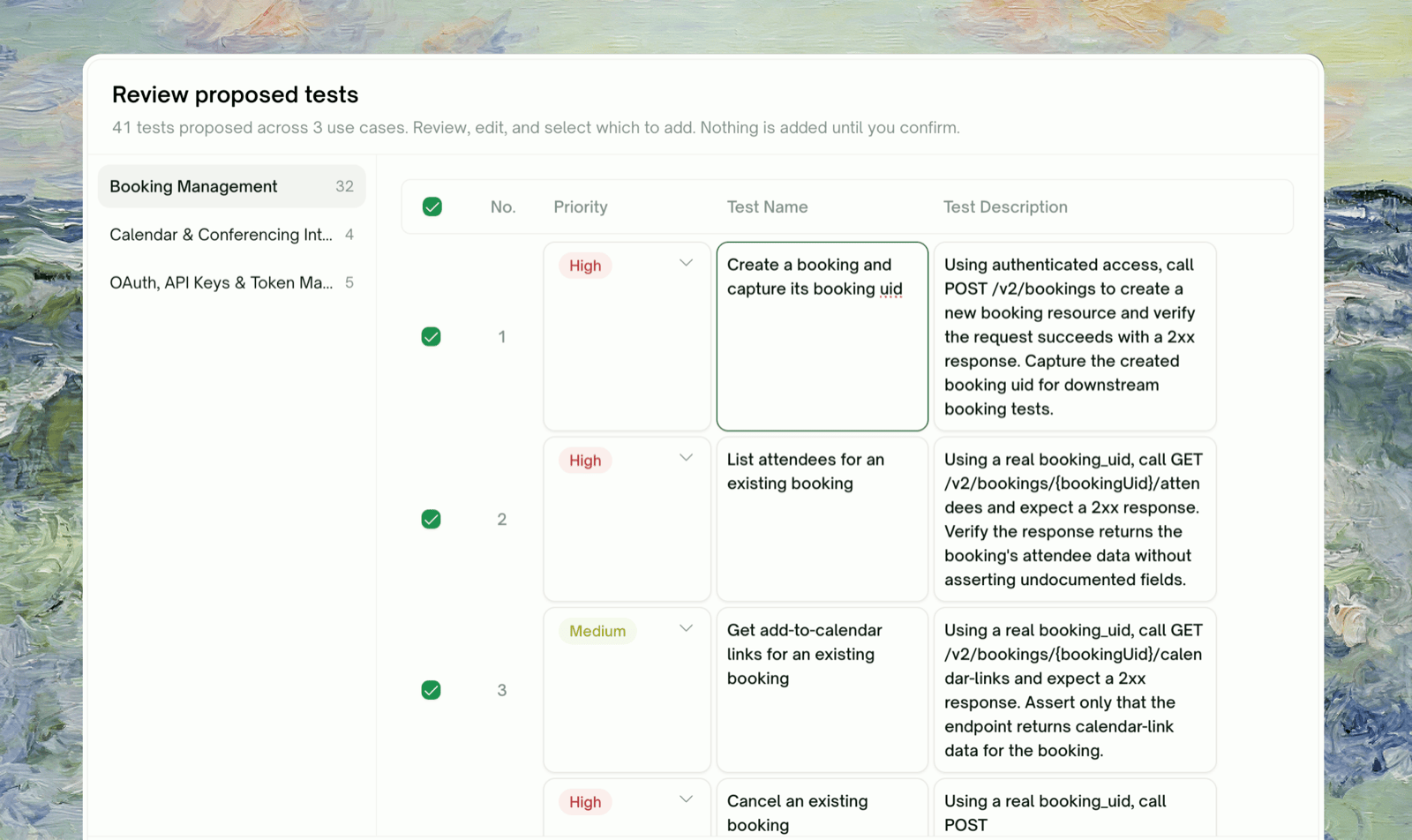
Task: Edit description mentioning calendar-links endpoint
Action: [1075, 690]
